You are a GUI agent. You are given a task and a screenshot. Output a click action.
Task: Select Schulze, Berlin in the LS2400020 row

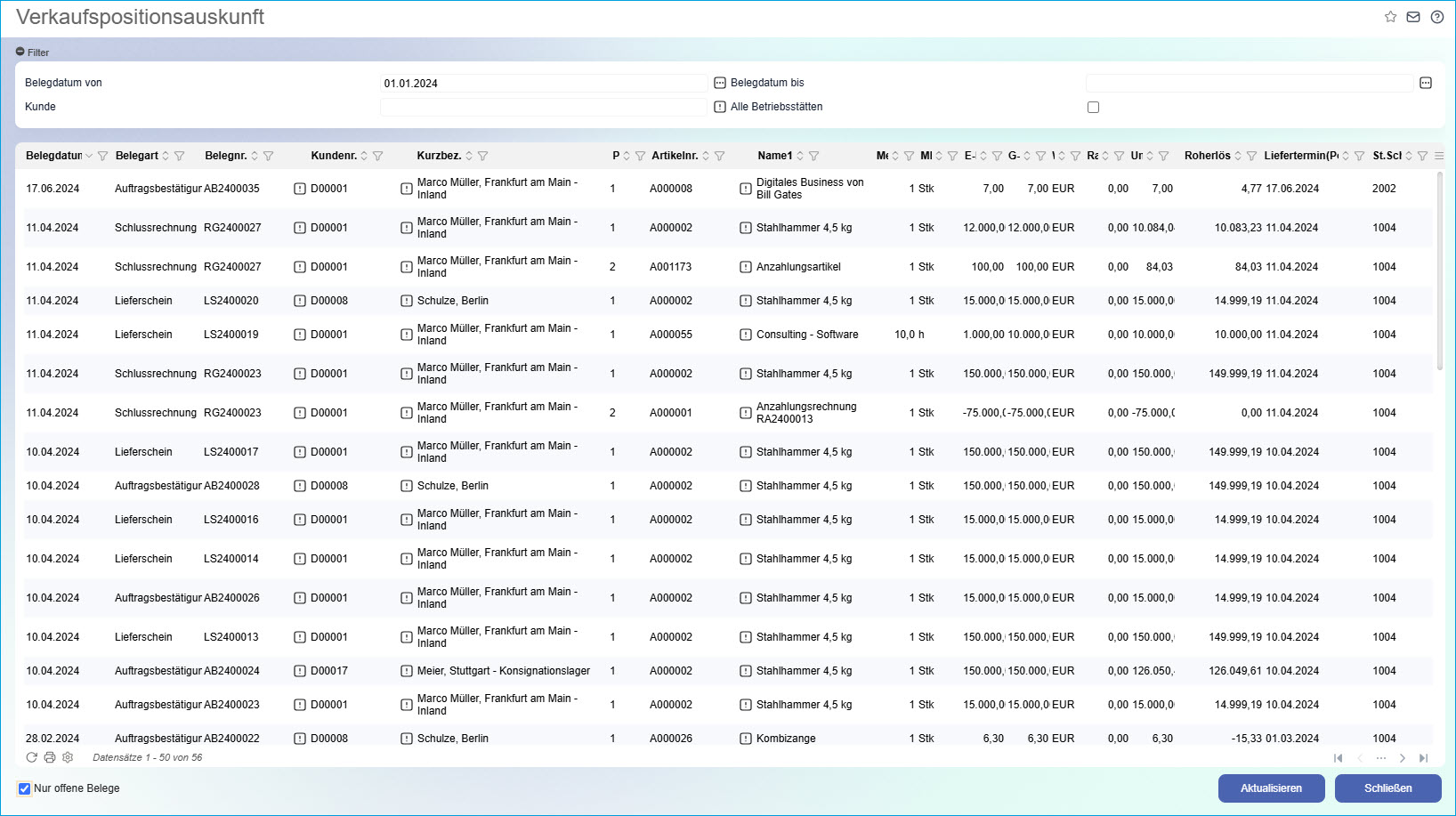click(x=453, y=301)
